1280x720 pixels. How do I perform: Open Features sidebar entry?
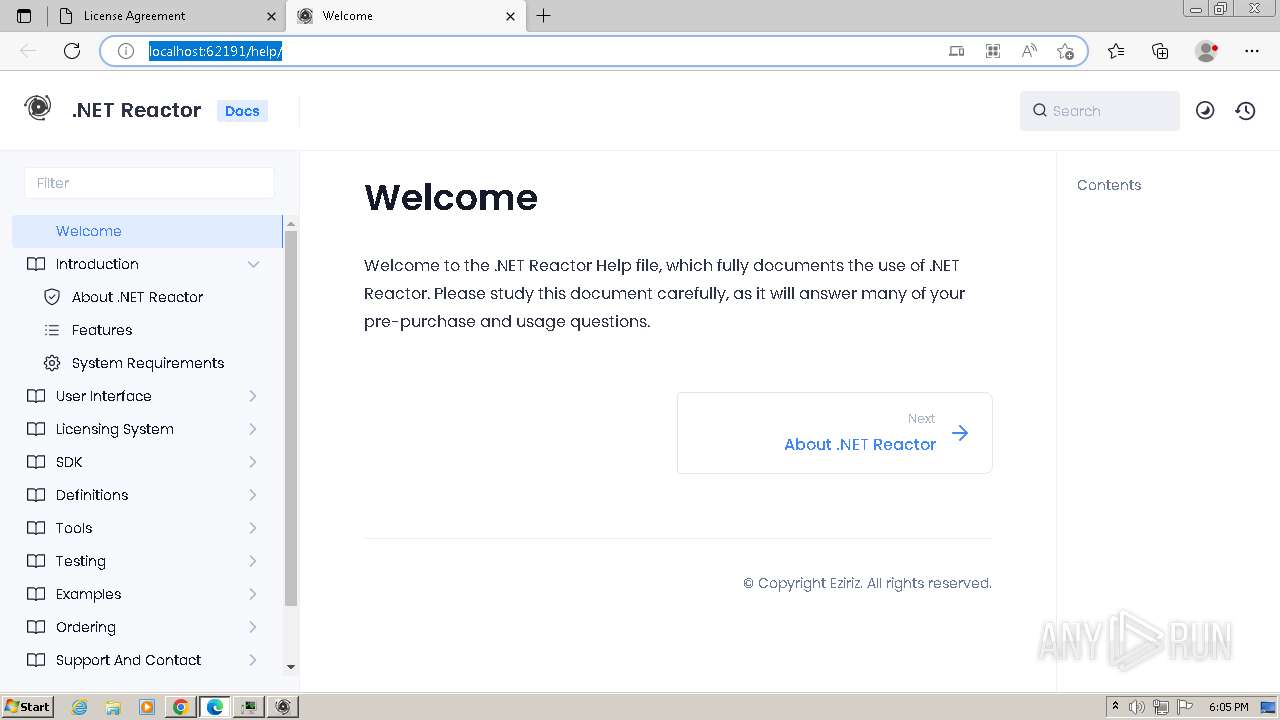102,330
